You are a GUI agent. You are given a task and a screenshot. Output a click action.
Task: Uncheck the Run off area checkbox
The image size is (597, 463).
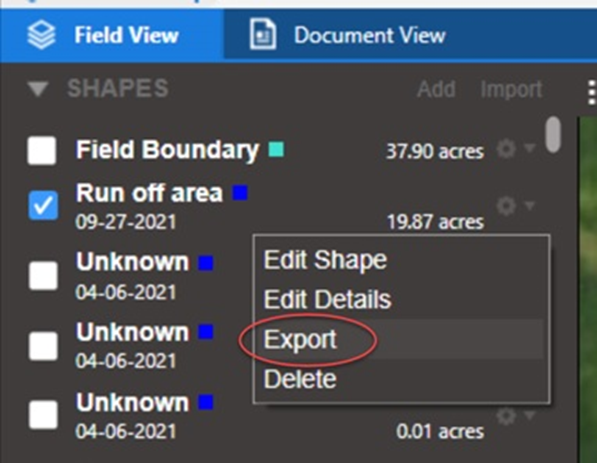pos(43,206)
